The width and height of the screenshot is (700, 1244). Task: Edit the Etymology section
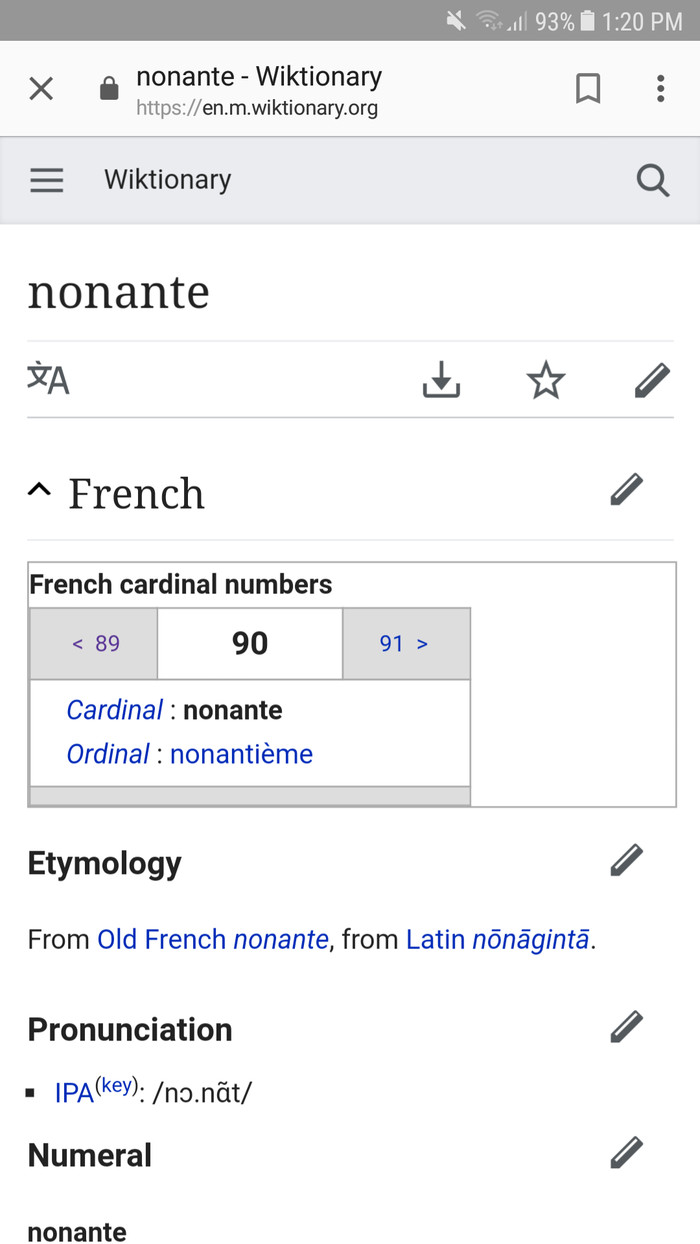pyautogui.click(x=626, y=860)
